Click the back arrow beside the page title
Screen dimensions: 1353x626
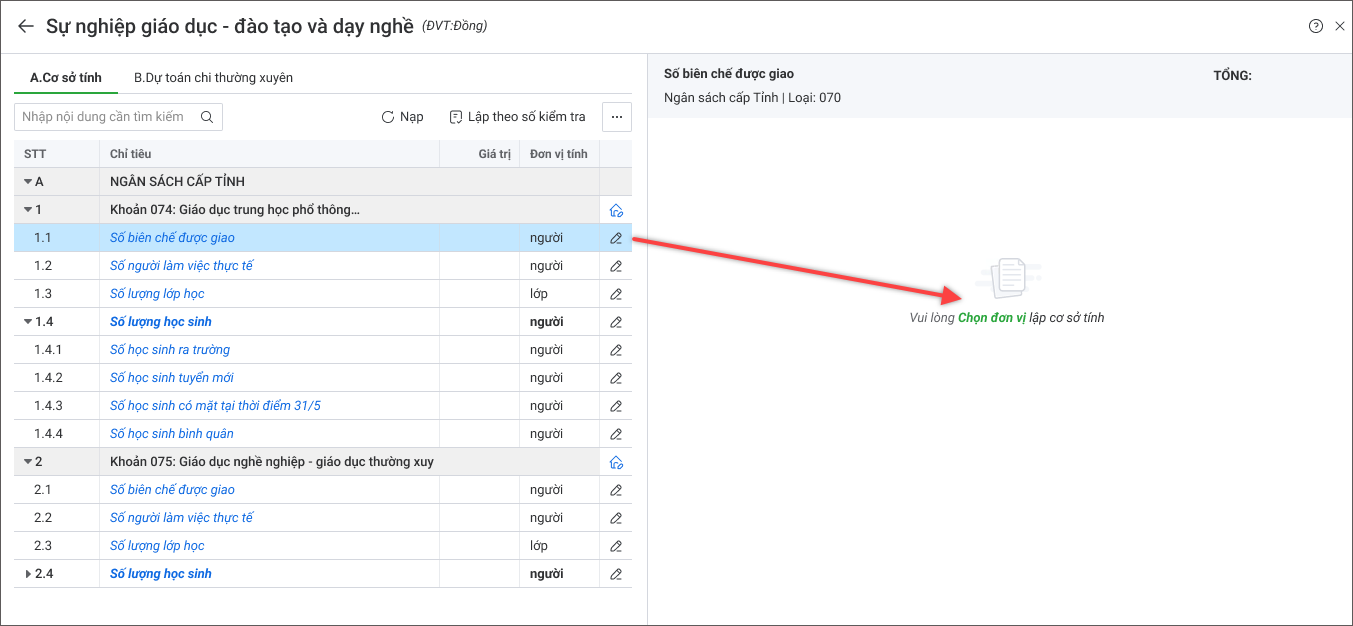pos(26,26)
